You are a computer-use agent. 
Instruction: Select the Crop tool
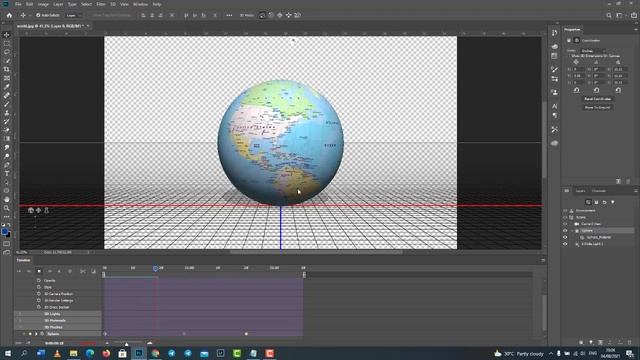click(x=7, y=69)
